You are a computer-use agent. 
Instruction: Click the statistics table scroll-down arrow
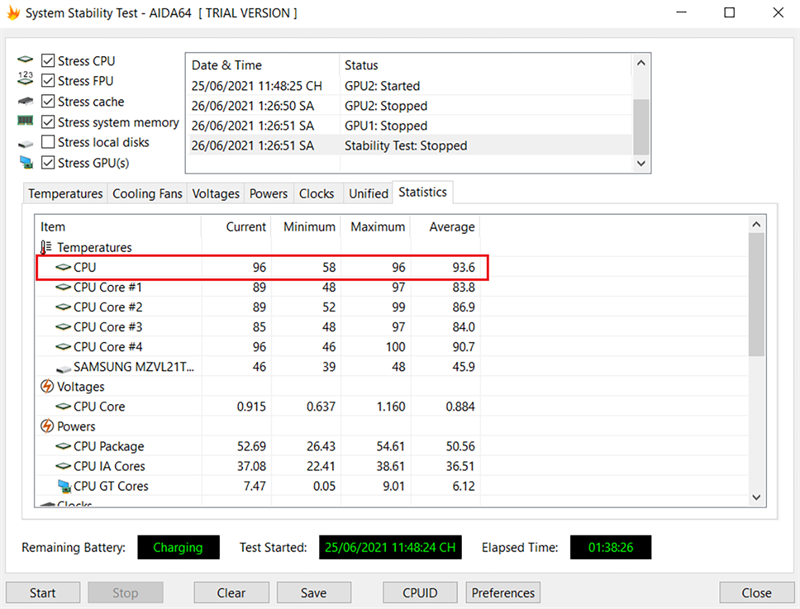pyautogui.click(x=757, y=497)
